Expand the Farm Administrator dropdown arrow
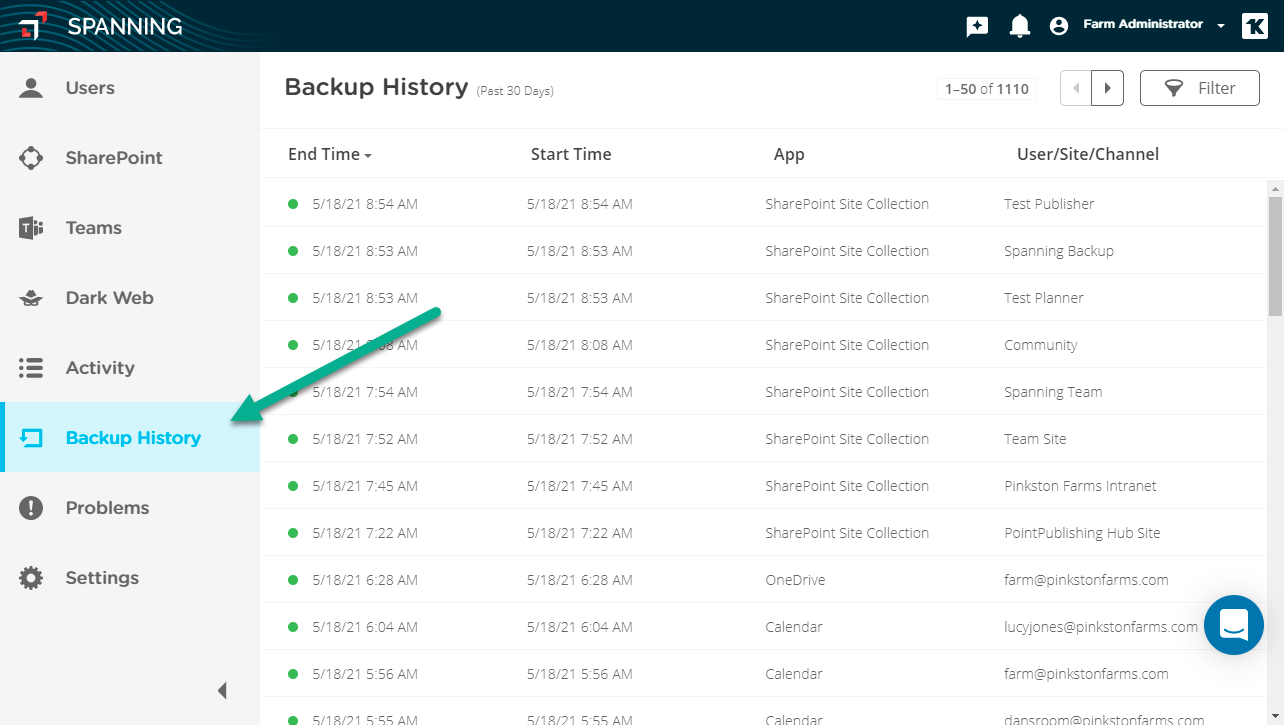1284x725 pixels. 1221,26
